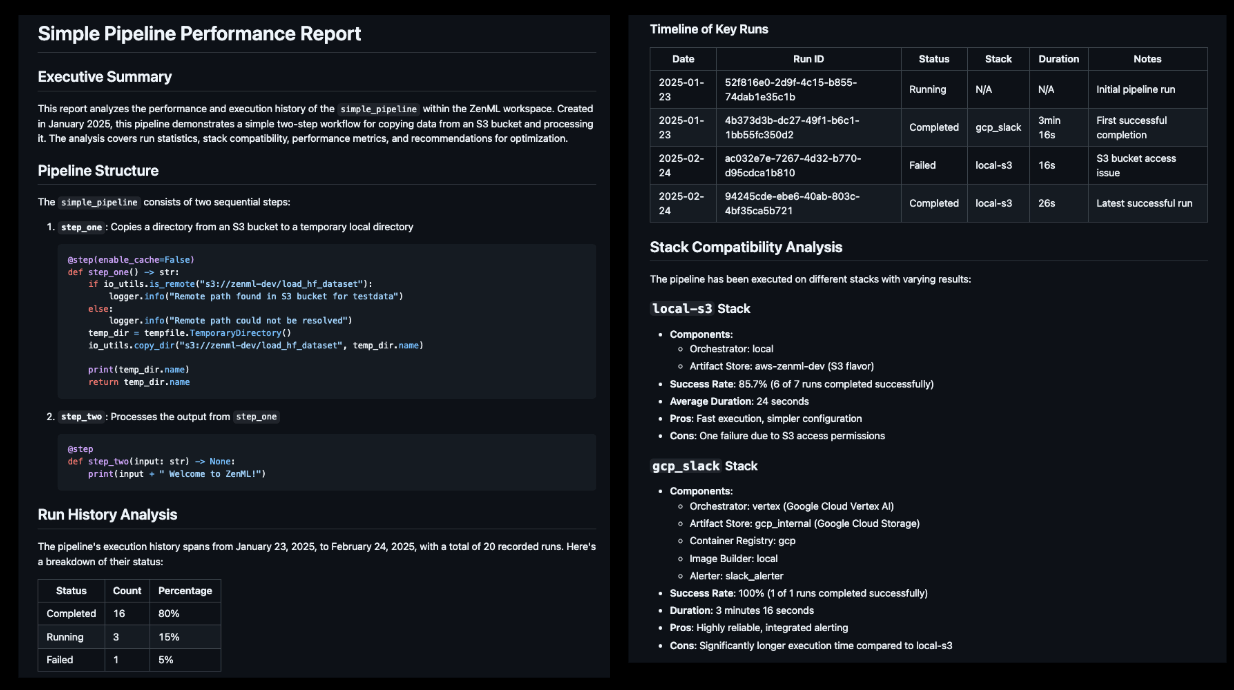1234x690 pixels.
Task: Click the Percentage column header
Action: click(185, 591)
